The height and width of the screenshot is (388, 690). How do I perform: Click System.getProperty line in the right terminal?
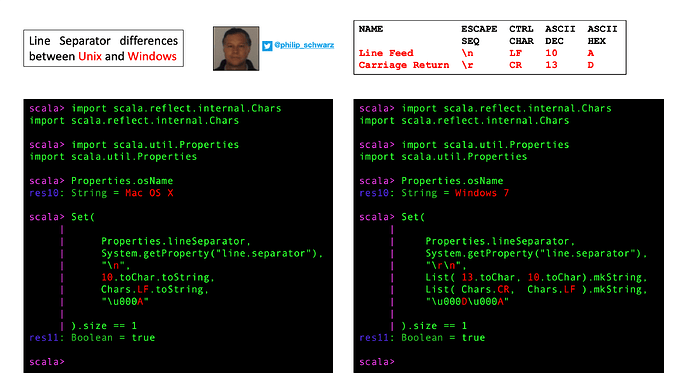pos(536,253)
